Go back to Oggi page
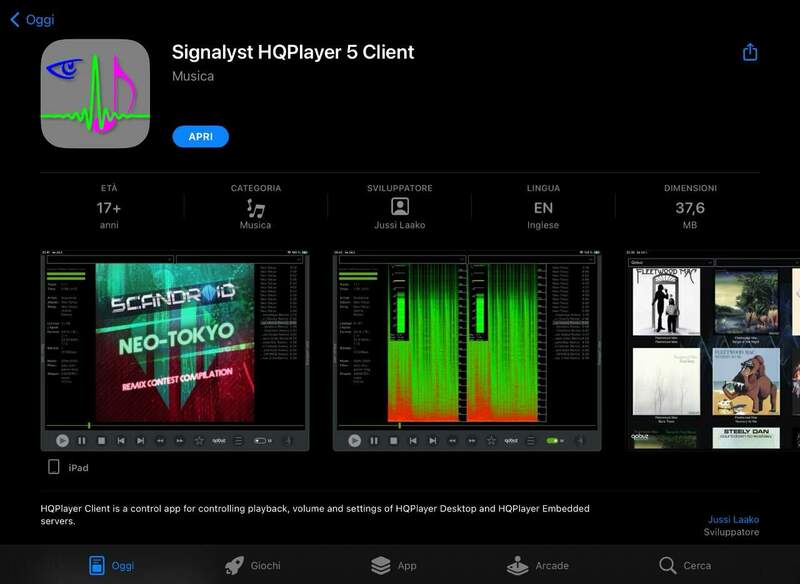The width and height of the screenshot is (800, 584). pyautogui.click(x=32, y=19)
